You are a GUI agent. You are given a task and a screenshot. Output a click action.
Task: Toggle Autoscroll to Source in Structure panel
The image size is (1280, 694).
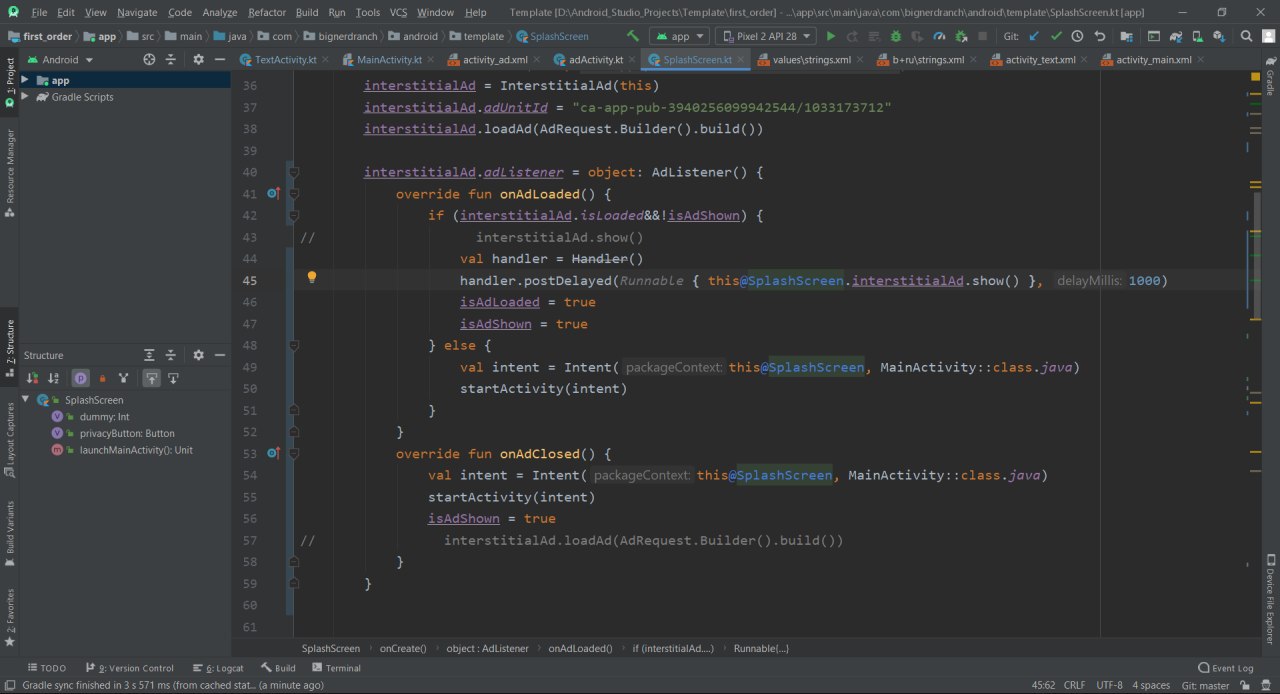coord(151,378)
